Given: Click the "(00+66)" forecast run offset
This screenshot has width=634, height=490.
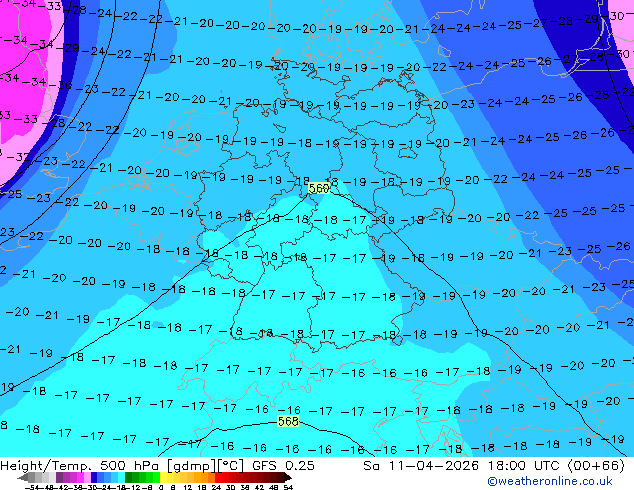Looking at the screenshot, I should [596, 465].
